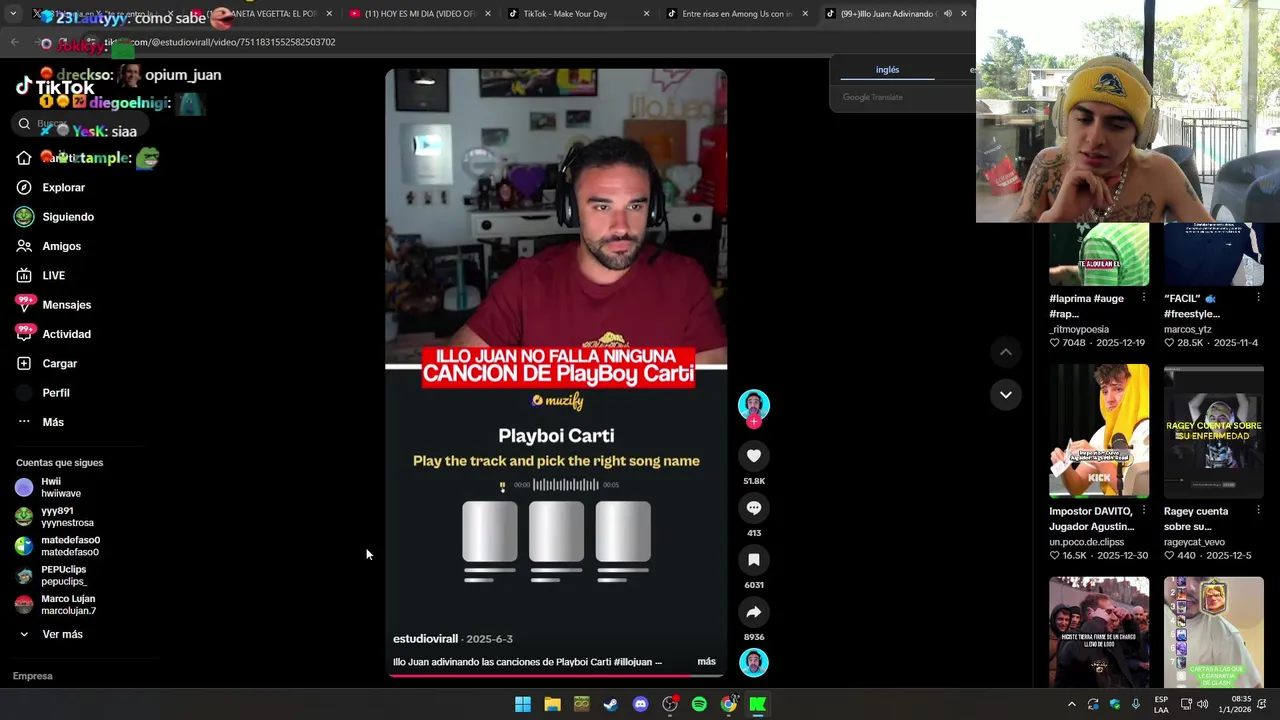The height and width of the screenshot is (720, 1280).
Task: Open options for #laprima video card
Action: tap(1144, 298)
